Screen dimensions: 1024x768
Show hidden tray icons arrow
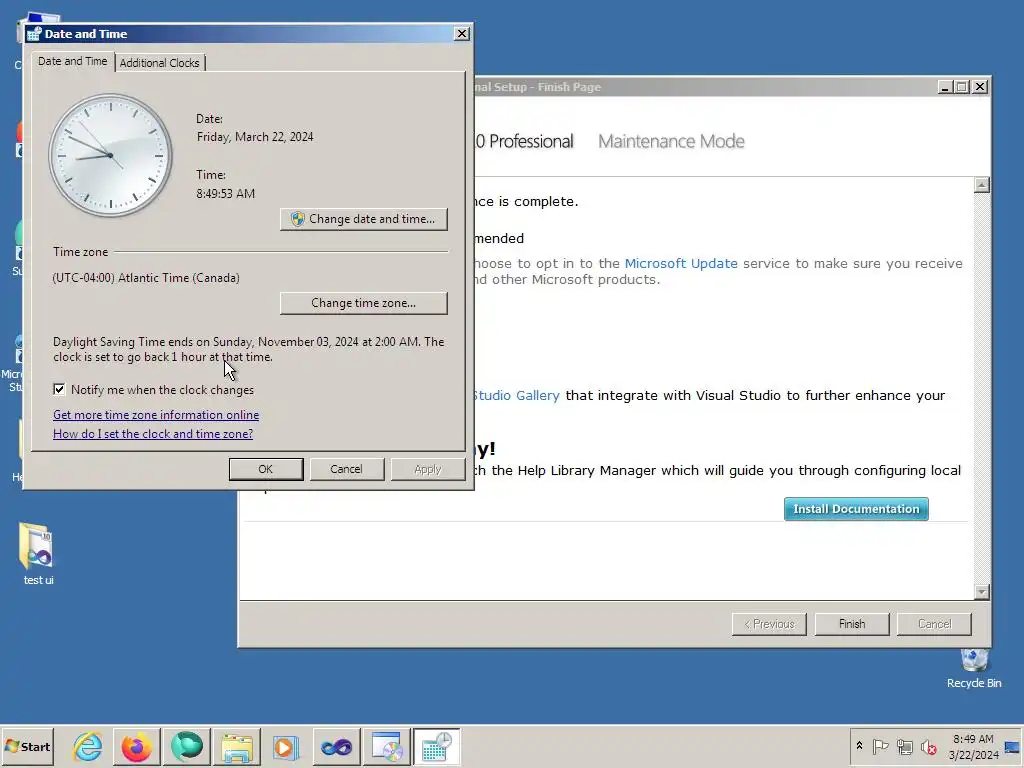coord(859,746)
